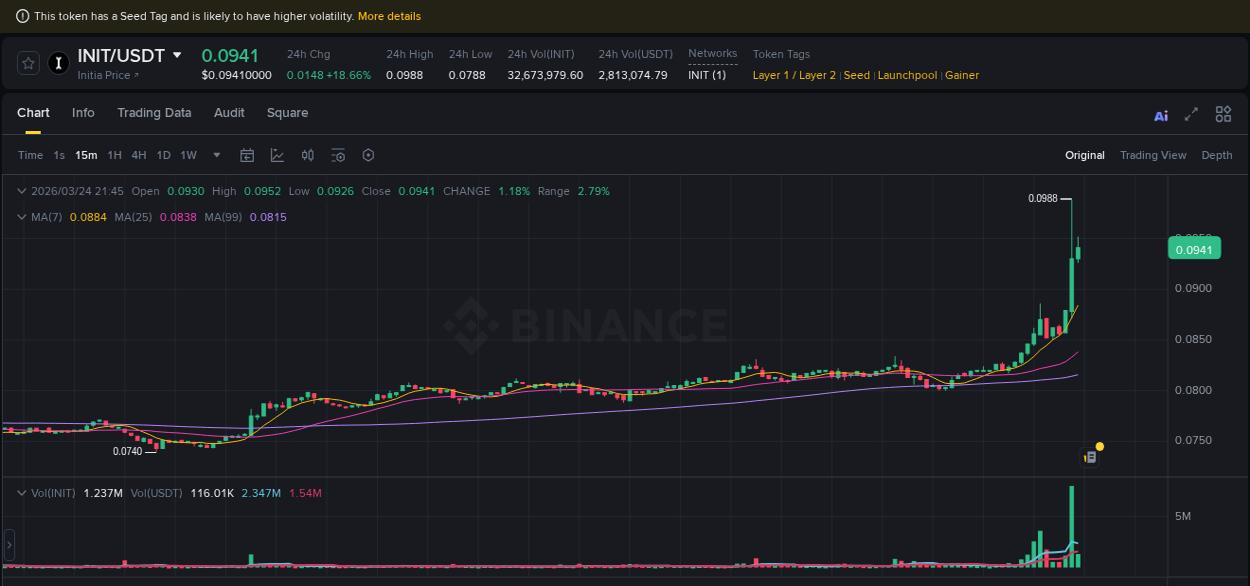Click the 24h Vol(INIT) value 32,673,979.60

coord(545,75)
